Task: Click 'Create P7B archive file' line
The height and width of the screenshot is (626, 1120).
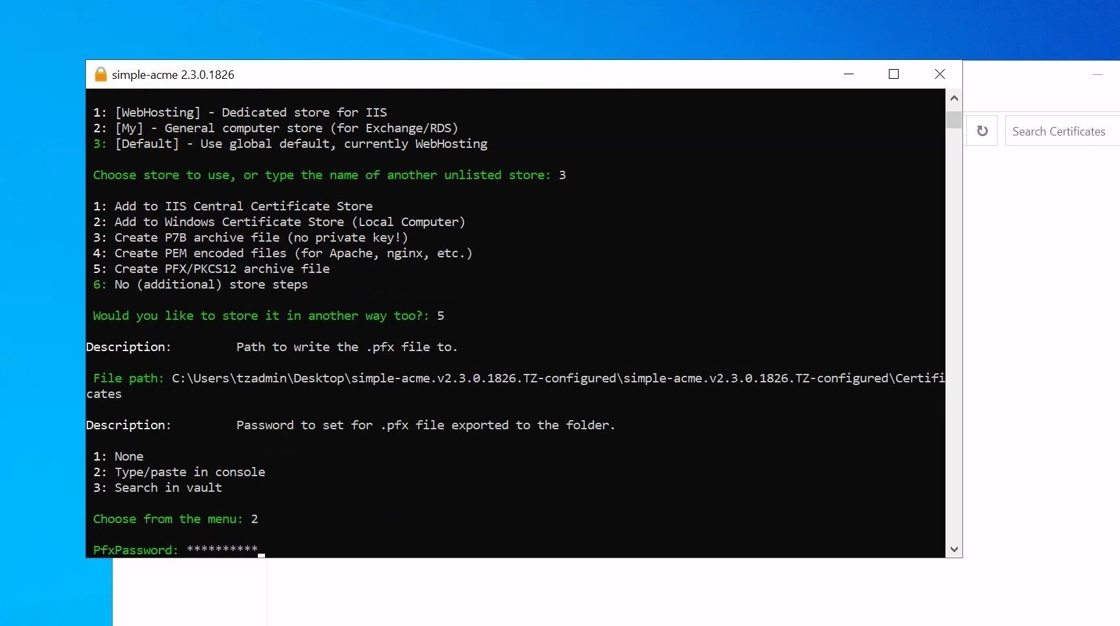Action: pyautogui.click(x=251, y=237)
